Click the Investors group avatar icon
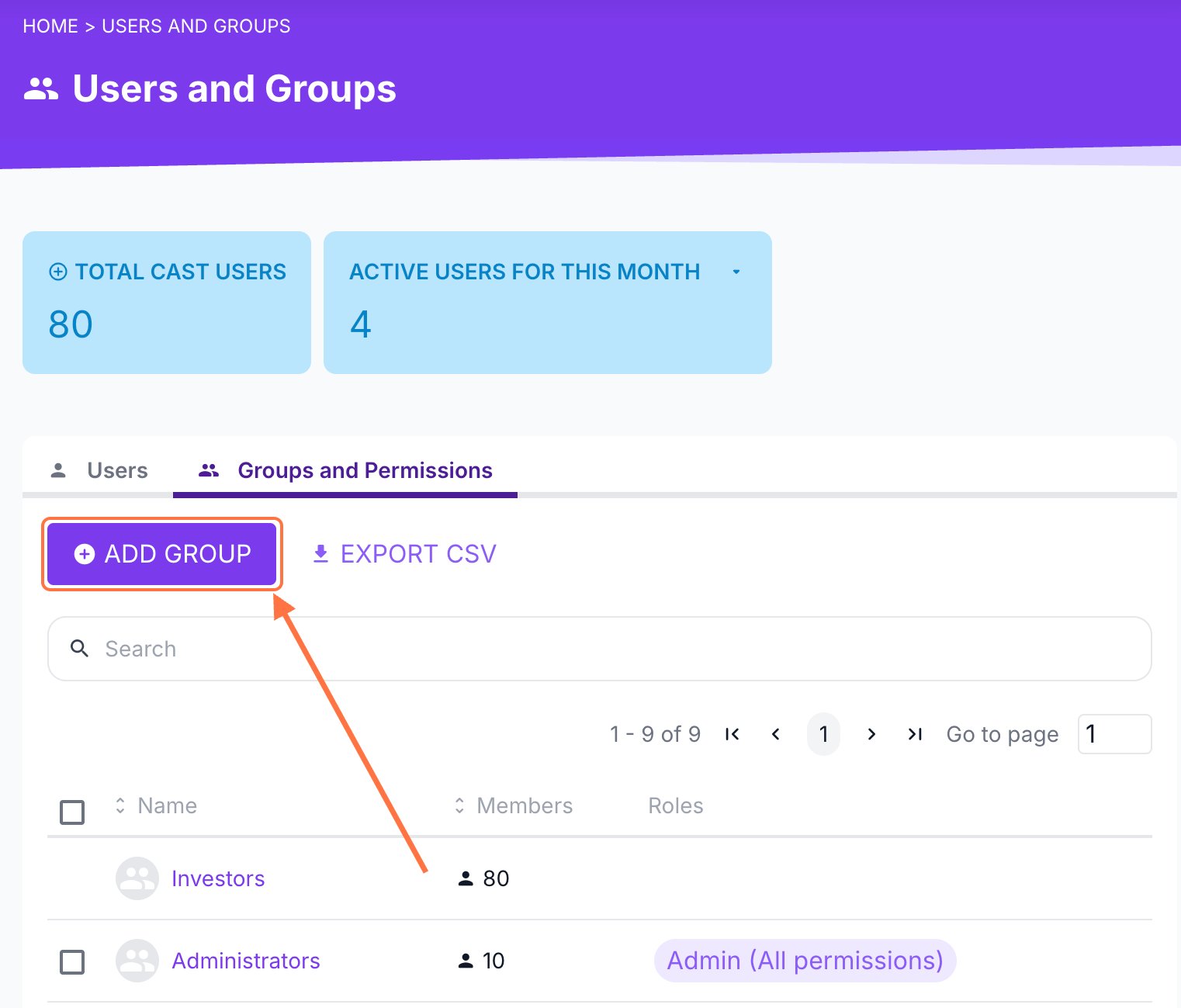The height and width of the screenshot is (1008, 1181). pos(137,878)
